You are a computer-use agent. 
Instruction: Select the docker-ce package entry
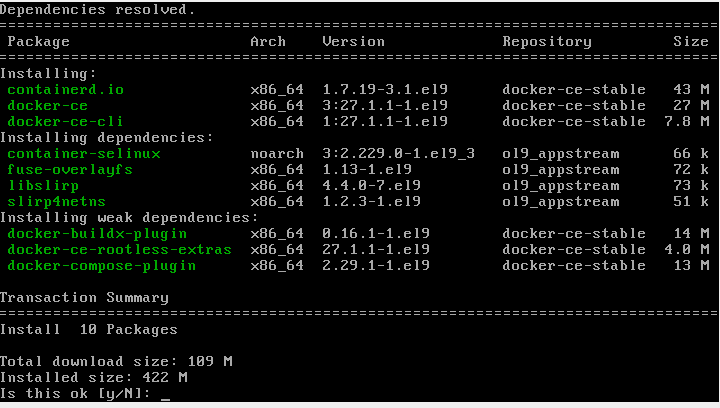tap(47, 106)
